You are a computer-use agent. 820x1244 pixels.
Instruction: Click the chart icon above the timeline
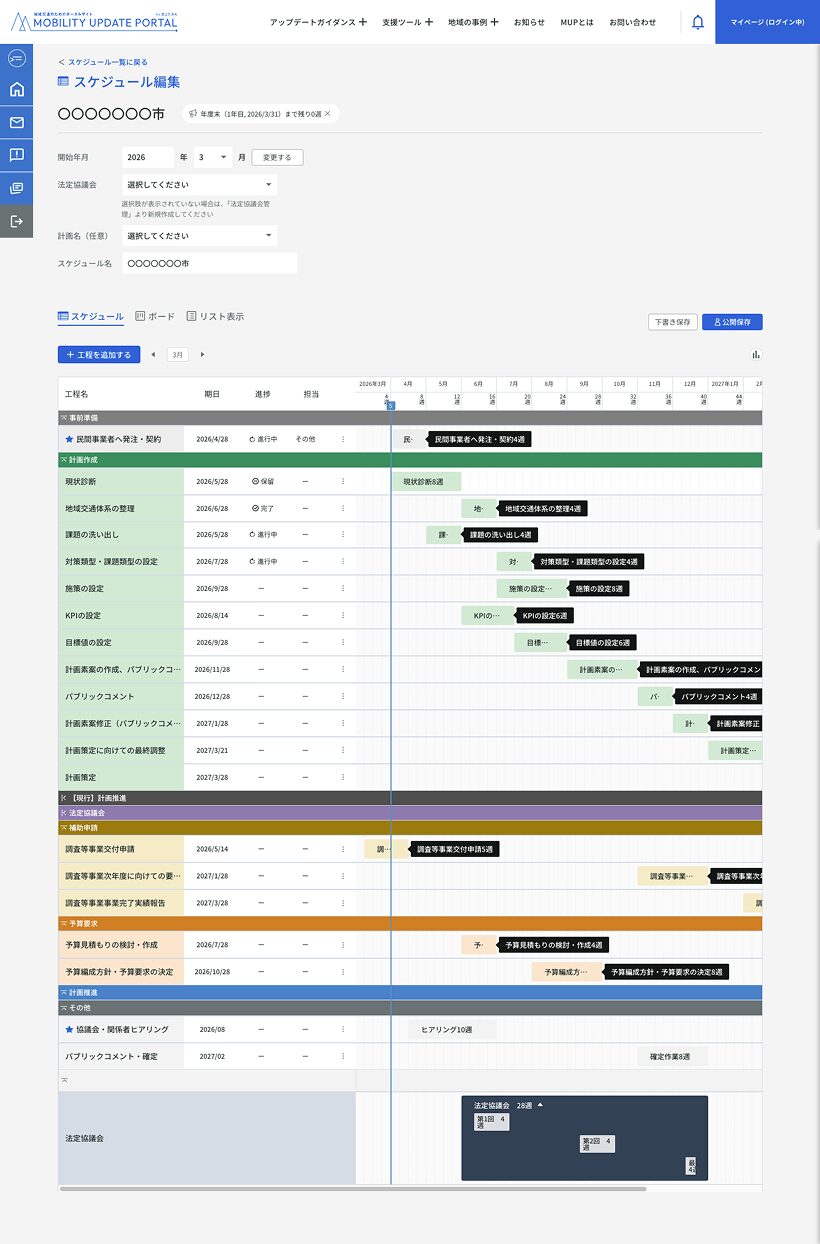tap(755, 354)
